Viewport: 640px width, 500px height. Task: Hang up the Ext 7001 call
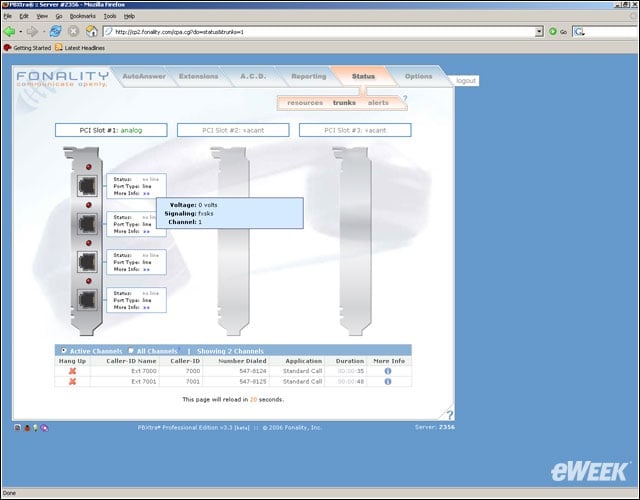(72, 382)
